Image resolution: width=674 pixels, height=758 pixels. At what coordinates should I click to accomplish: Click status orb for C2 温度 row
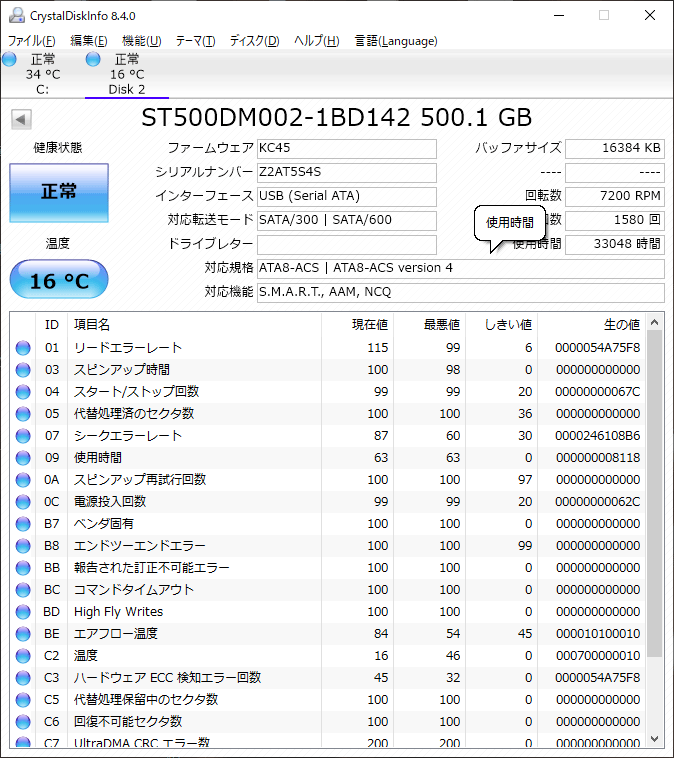click(23, 656)
